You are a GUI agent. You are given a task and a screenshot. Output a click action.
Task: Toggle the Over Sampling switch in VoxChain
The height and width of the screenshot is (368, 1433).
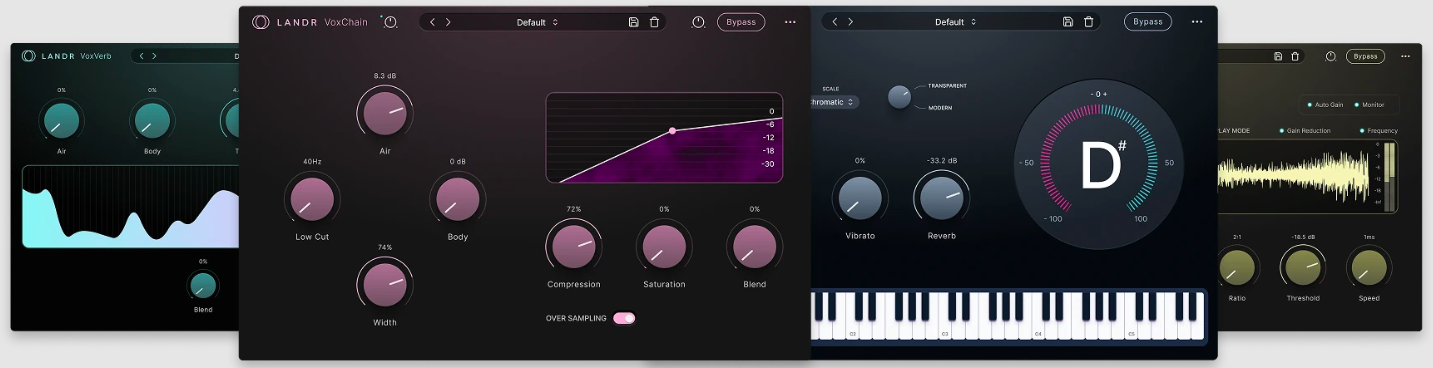click(624, 318)
